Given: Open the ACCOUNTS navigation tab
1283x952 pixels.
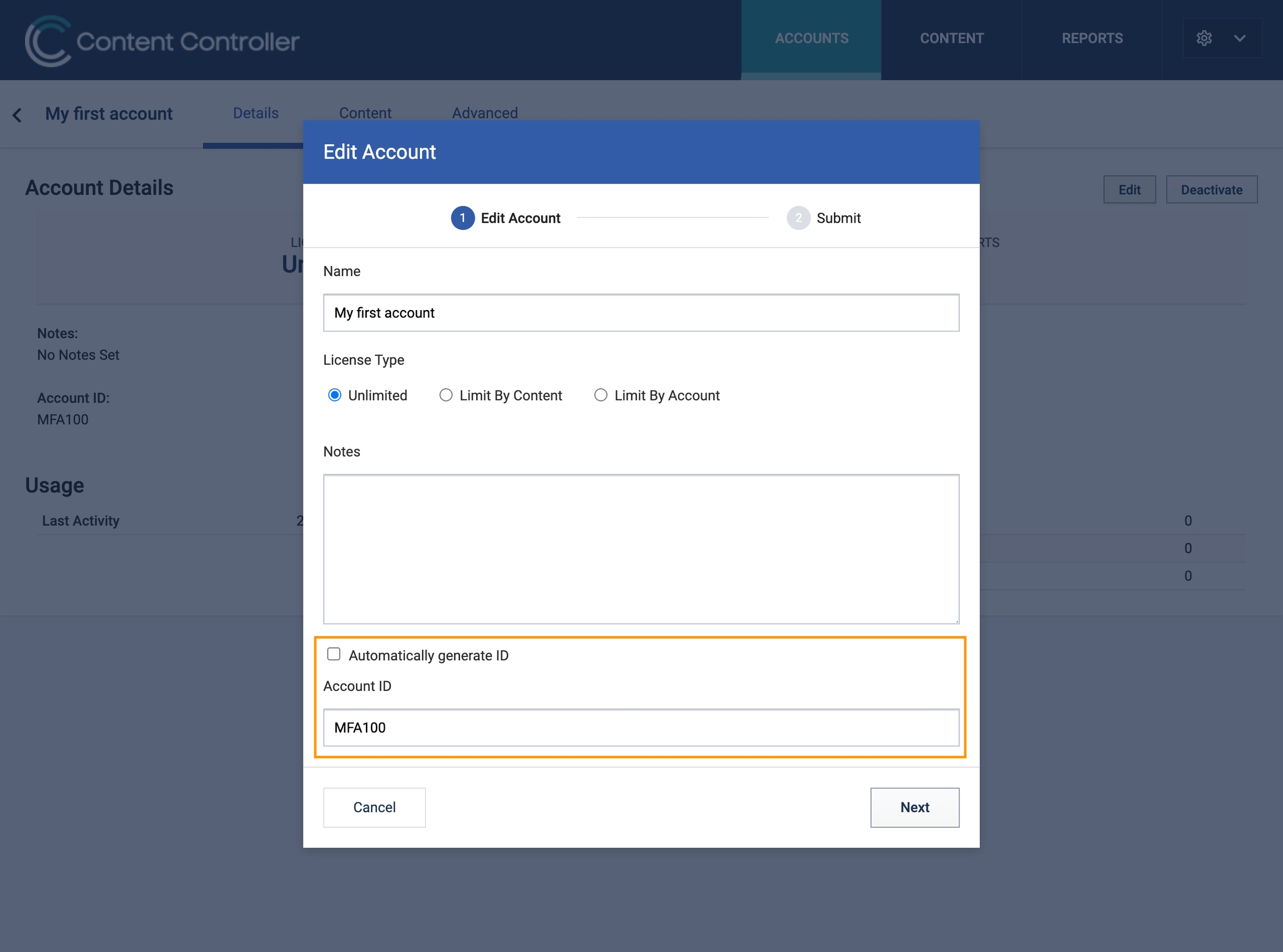Looking at the screenshot, I should coord(811,38).
